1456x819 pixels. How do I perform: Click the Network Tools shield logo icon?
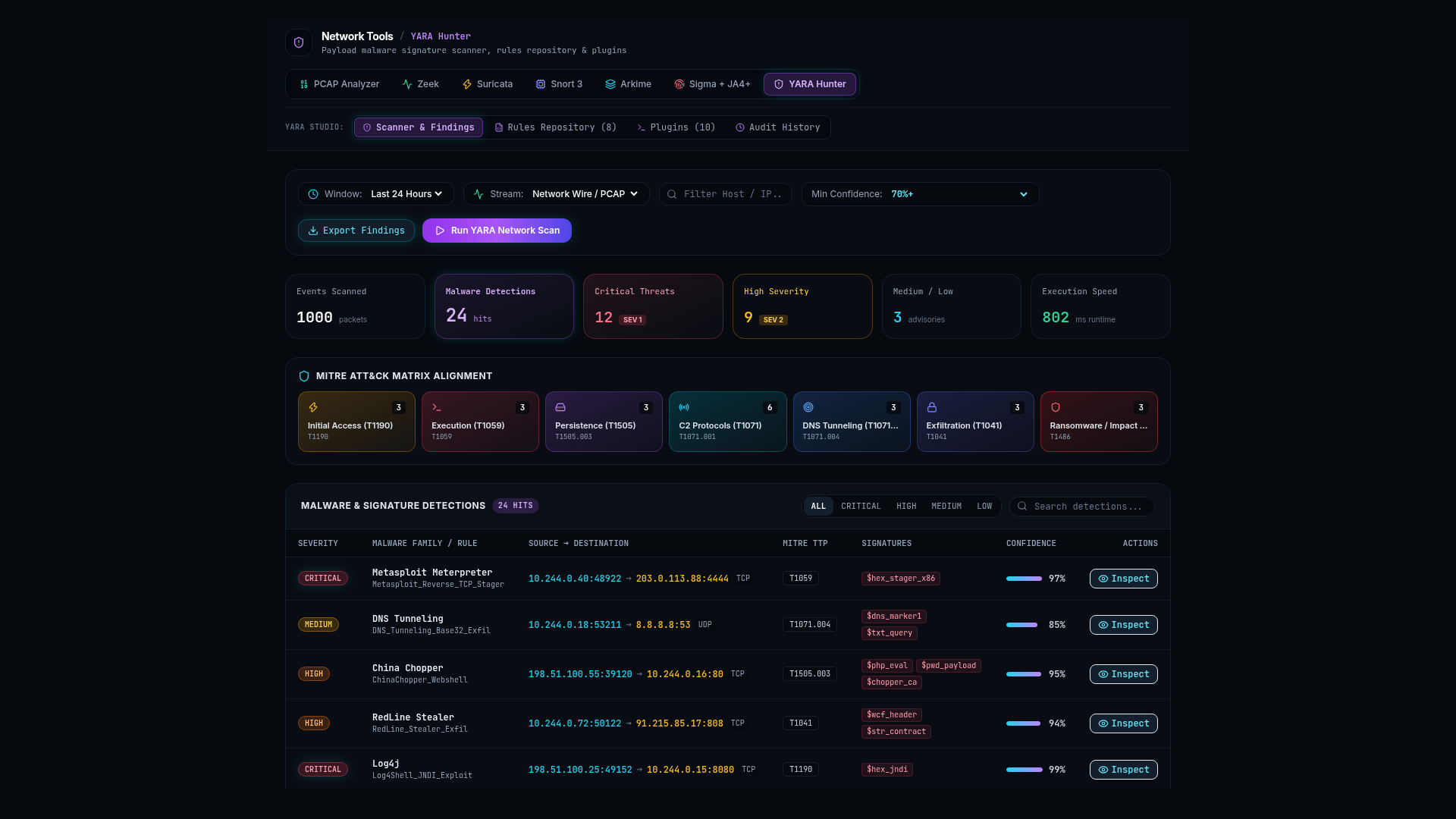299,42
